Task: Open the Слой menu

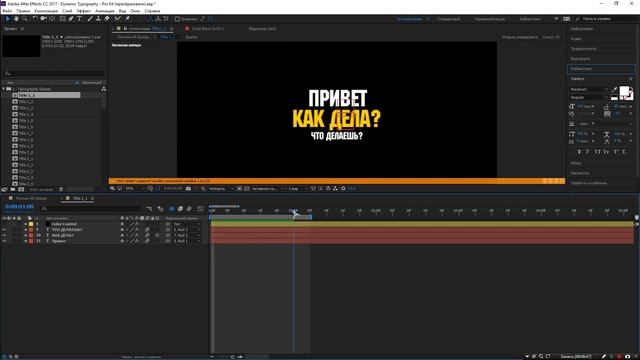Action: click(67, 11)
